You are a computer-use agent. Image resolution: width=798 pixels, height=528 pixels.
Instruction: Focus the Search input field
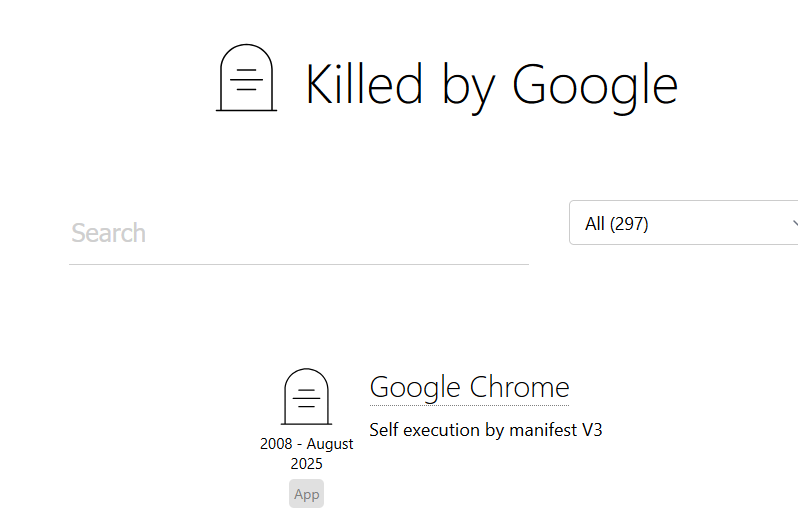pyautogui.click(x=298, y=234)
